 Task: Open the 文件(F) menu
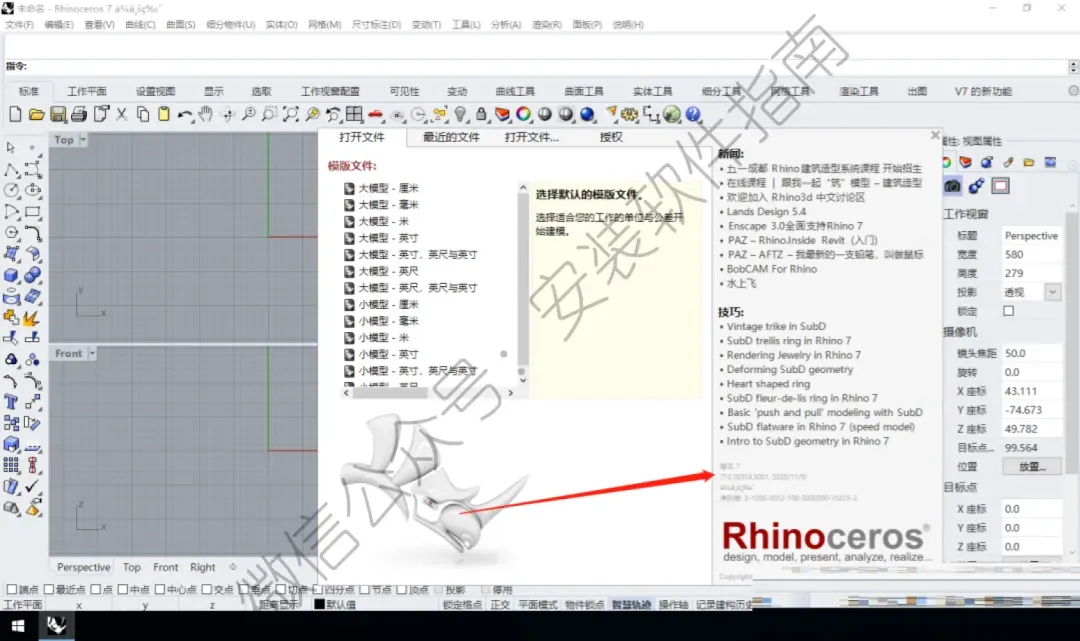coord(19,25)
